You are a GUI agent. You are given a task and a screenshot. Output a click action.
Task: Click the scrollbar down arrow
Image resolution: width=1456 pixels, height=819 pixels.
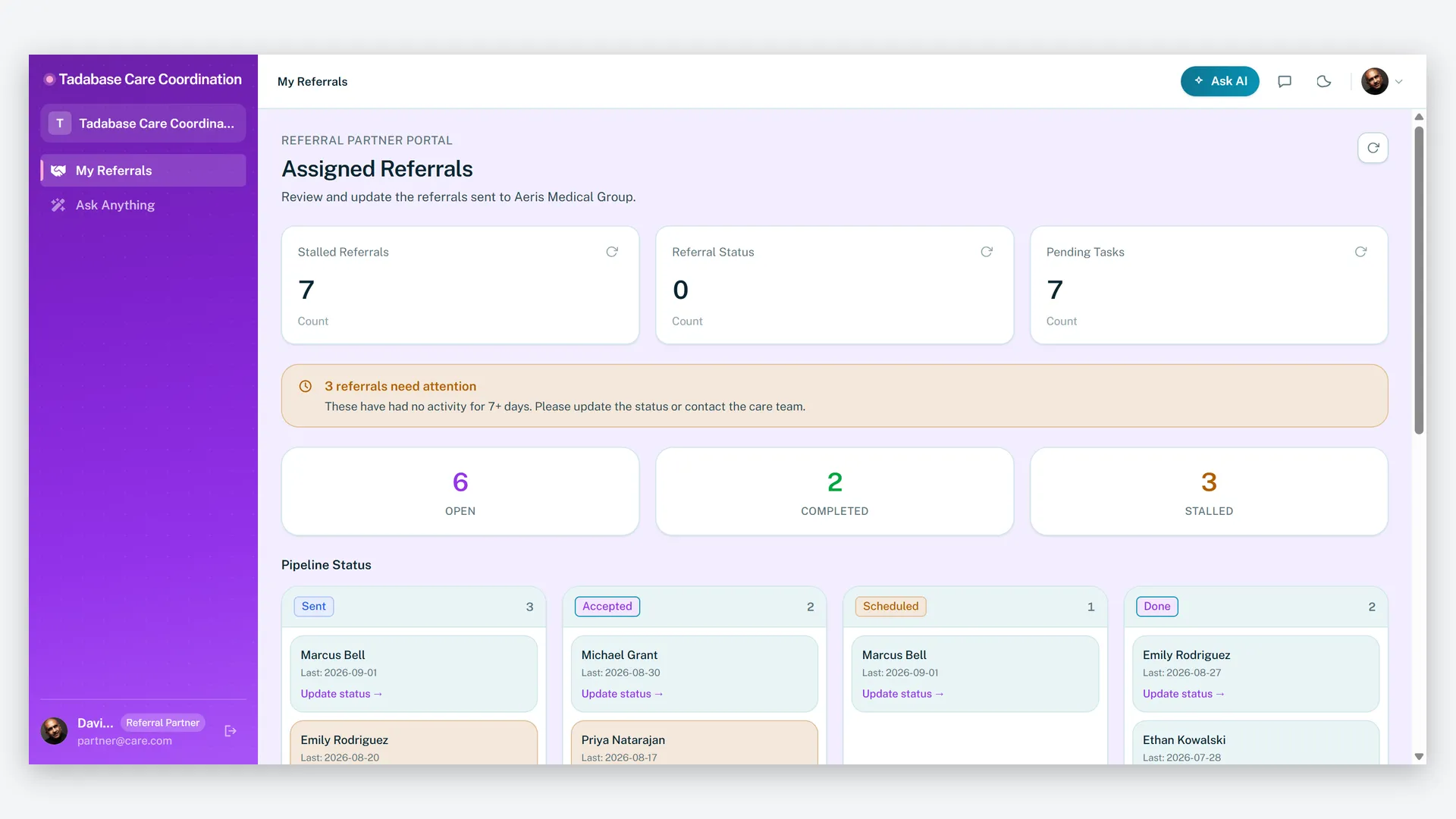(1419, 757)
